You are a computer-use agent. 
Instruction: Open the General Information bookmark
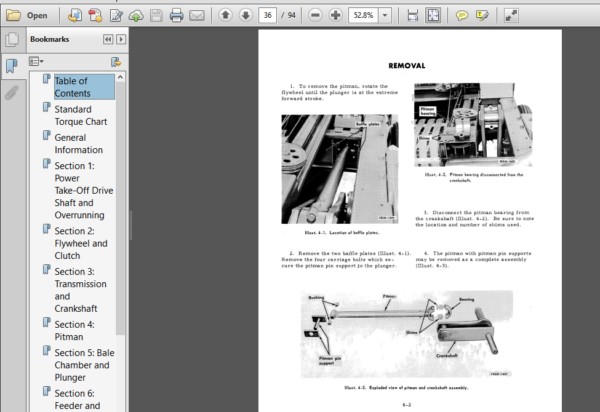click(x=78, y=143)
